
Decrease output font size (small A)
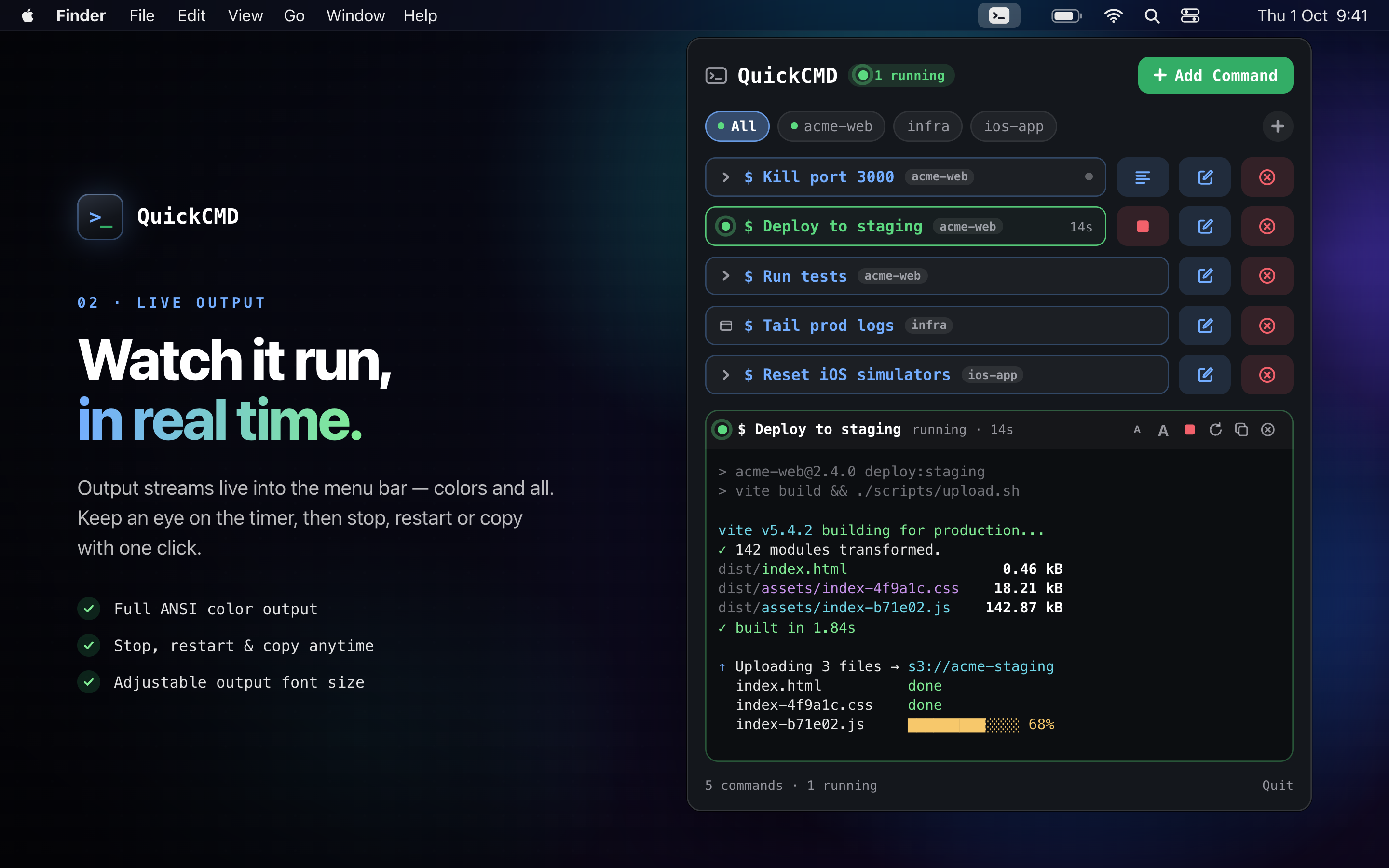coord(1137,429)
